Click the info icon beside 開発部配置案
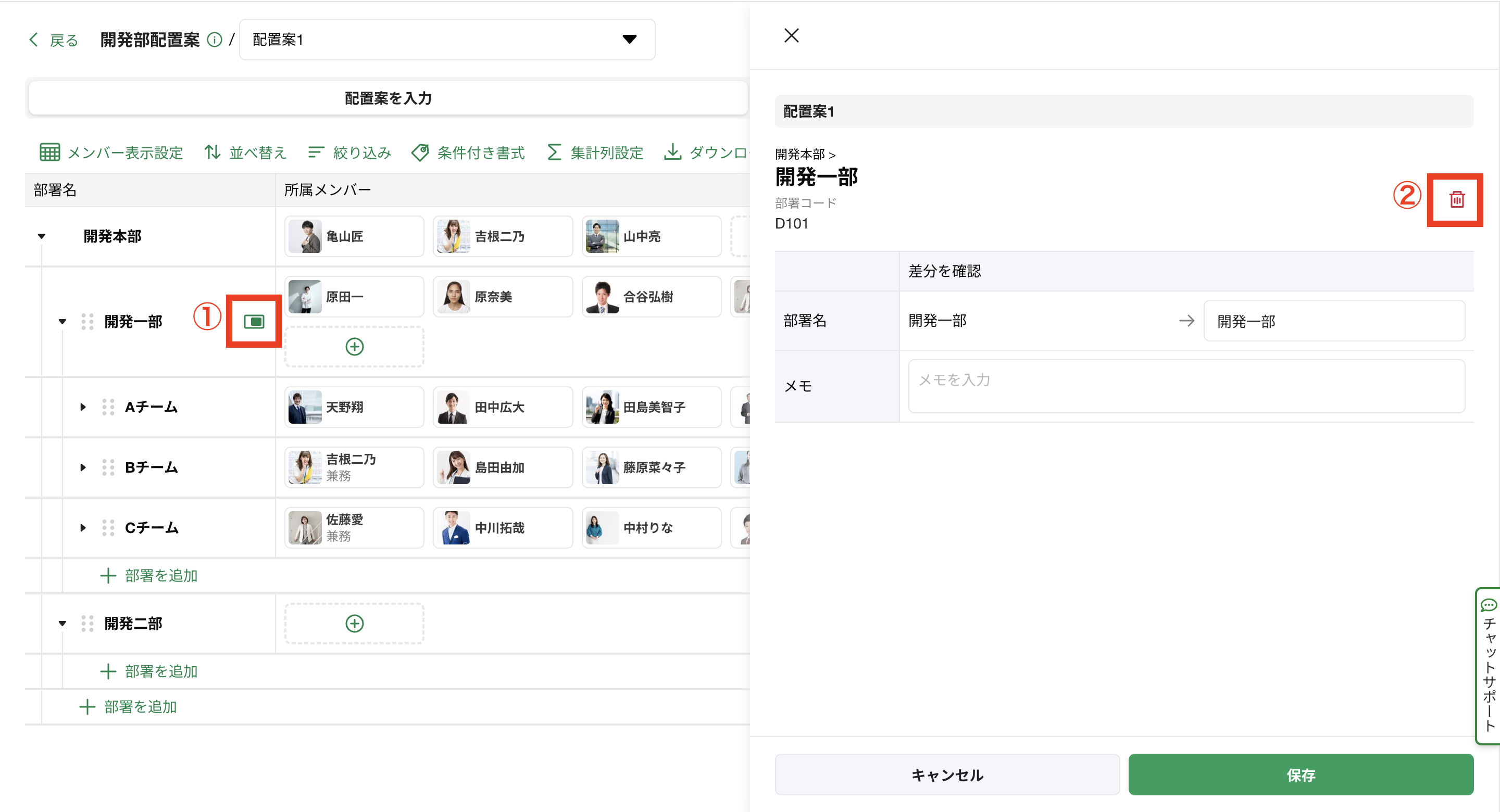 215,40
